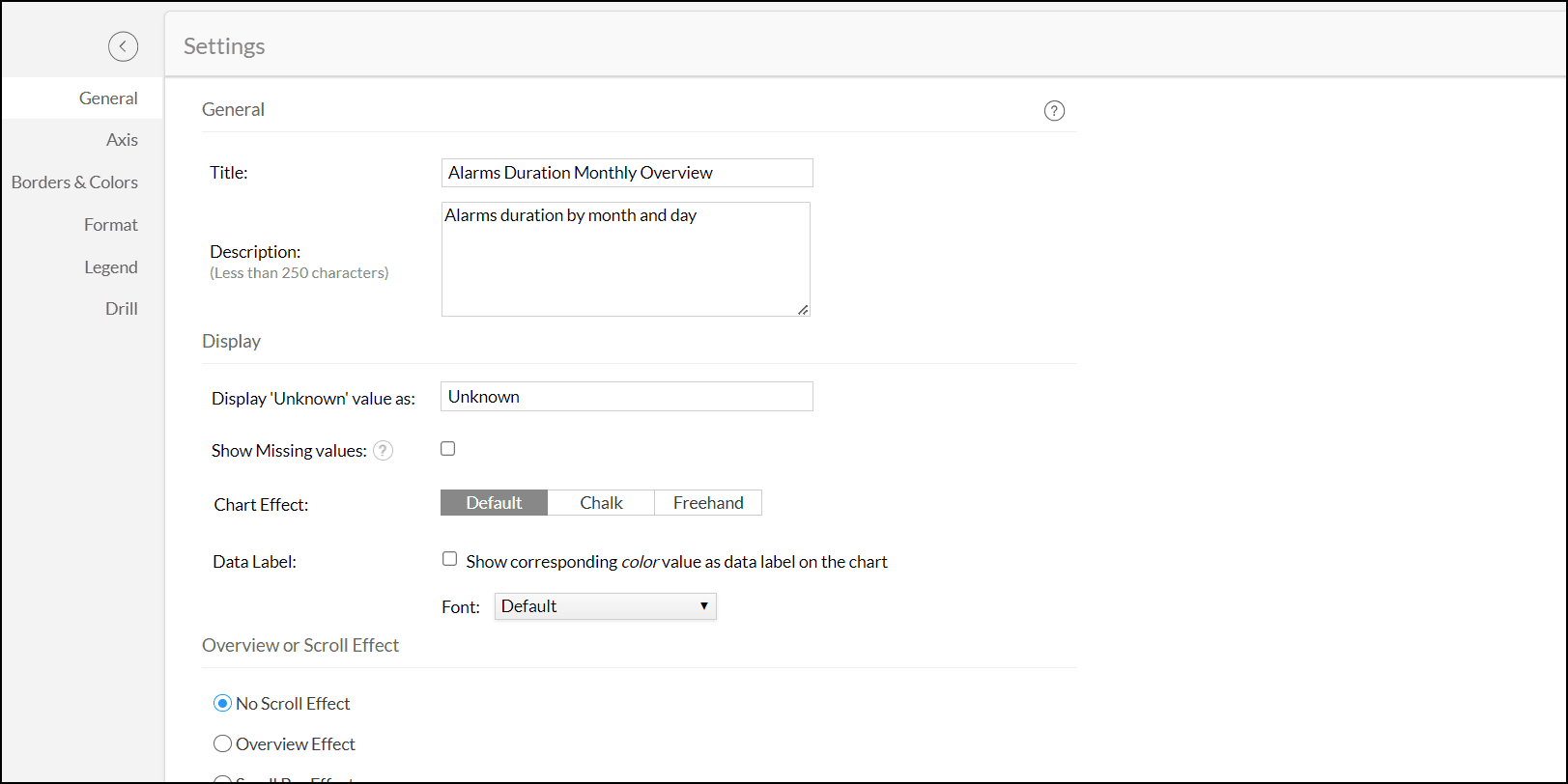Open the General section help icon

(1054, 111)
